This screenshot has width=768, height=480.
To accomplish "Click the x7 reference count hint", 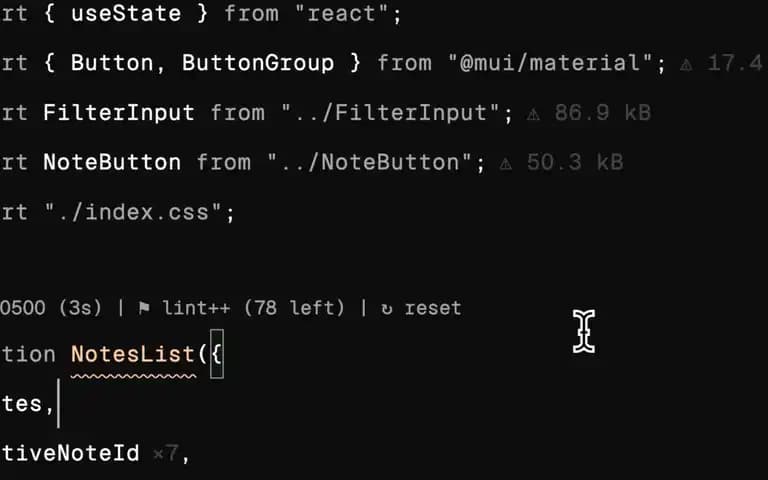I will [165, 454].
